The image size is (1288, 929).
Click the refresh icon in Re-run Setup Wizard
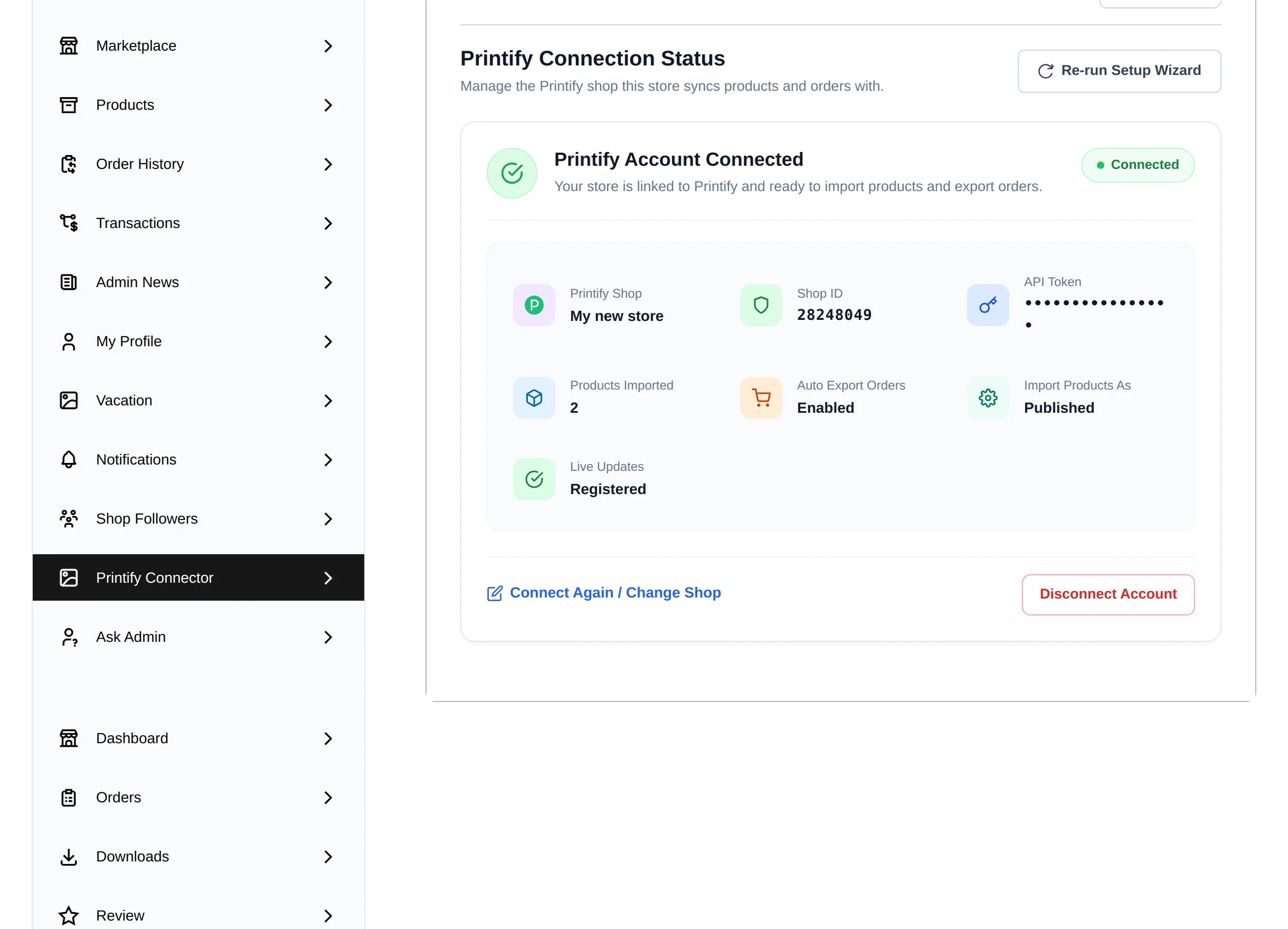click(x=1046, y=71)
